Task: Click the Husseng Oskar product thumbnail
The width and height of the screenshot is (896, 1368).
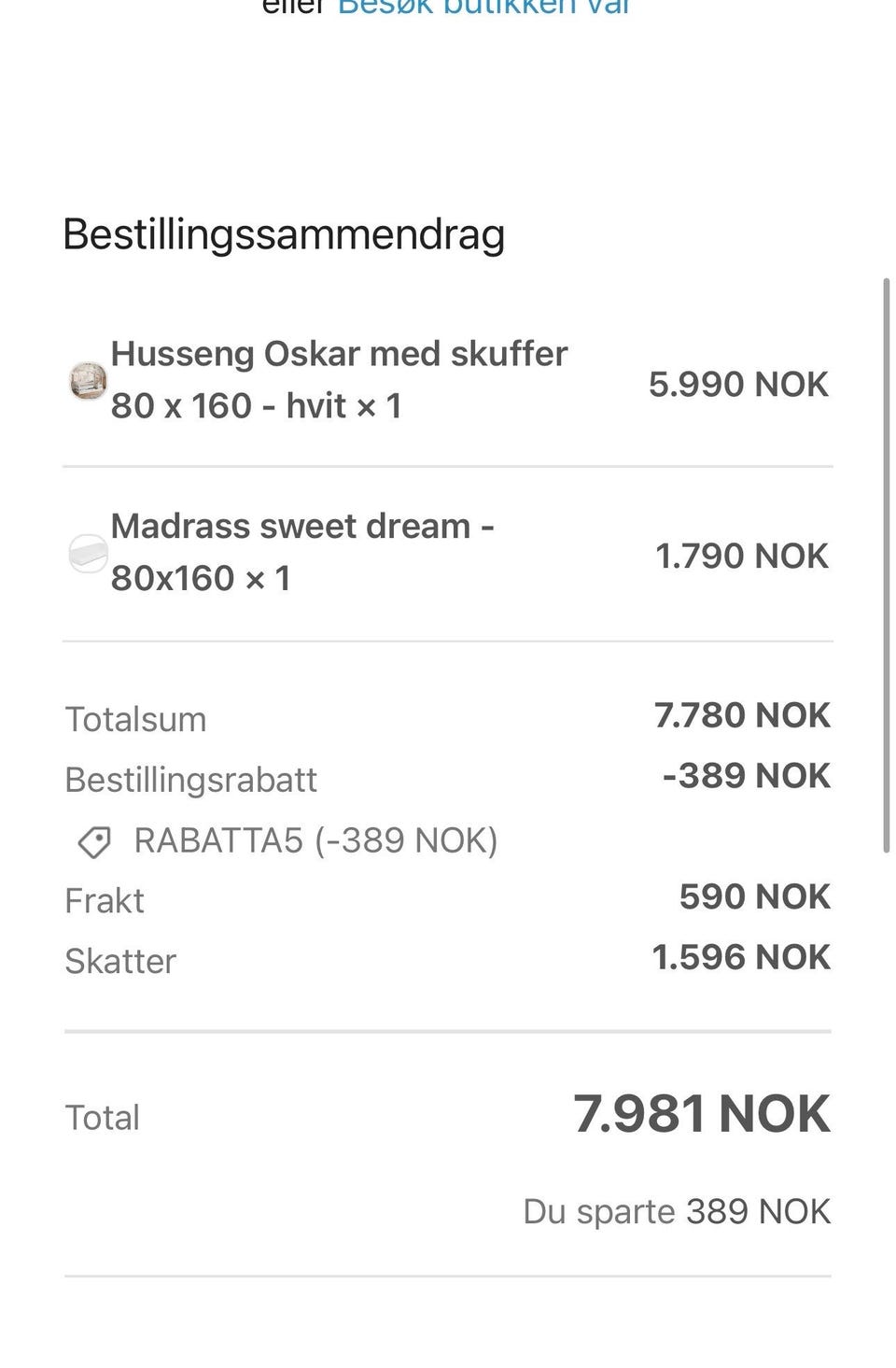Action: point(89,381)
